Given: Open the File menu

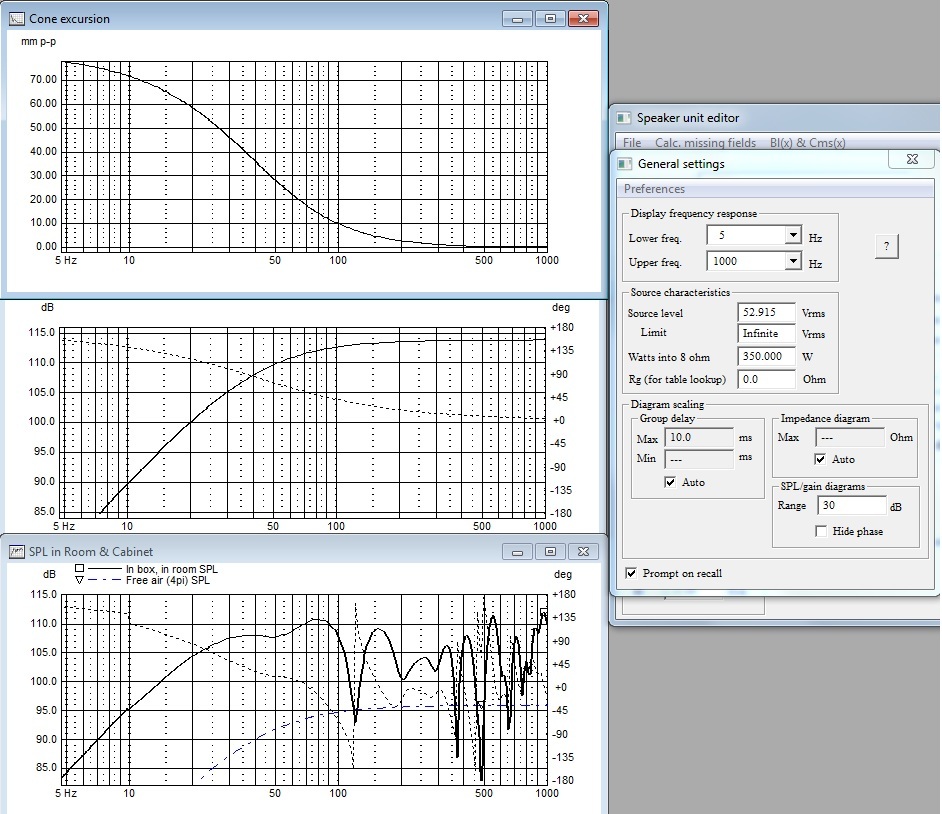Looking at the screenshot, I should [x=632, y=143].
